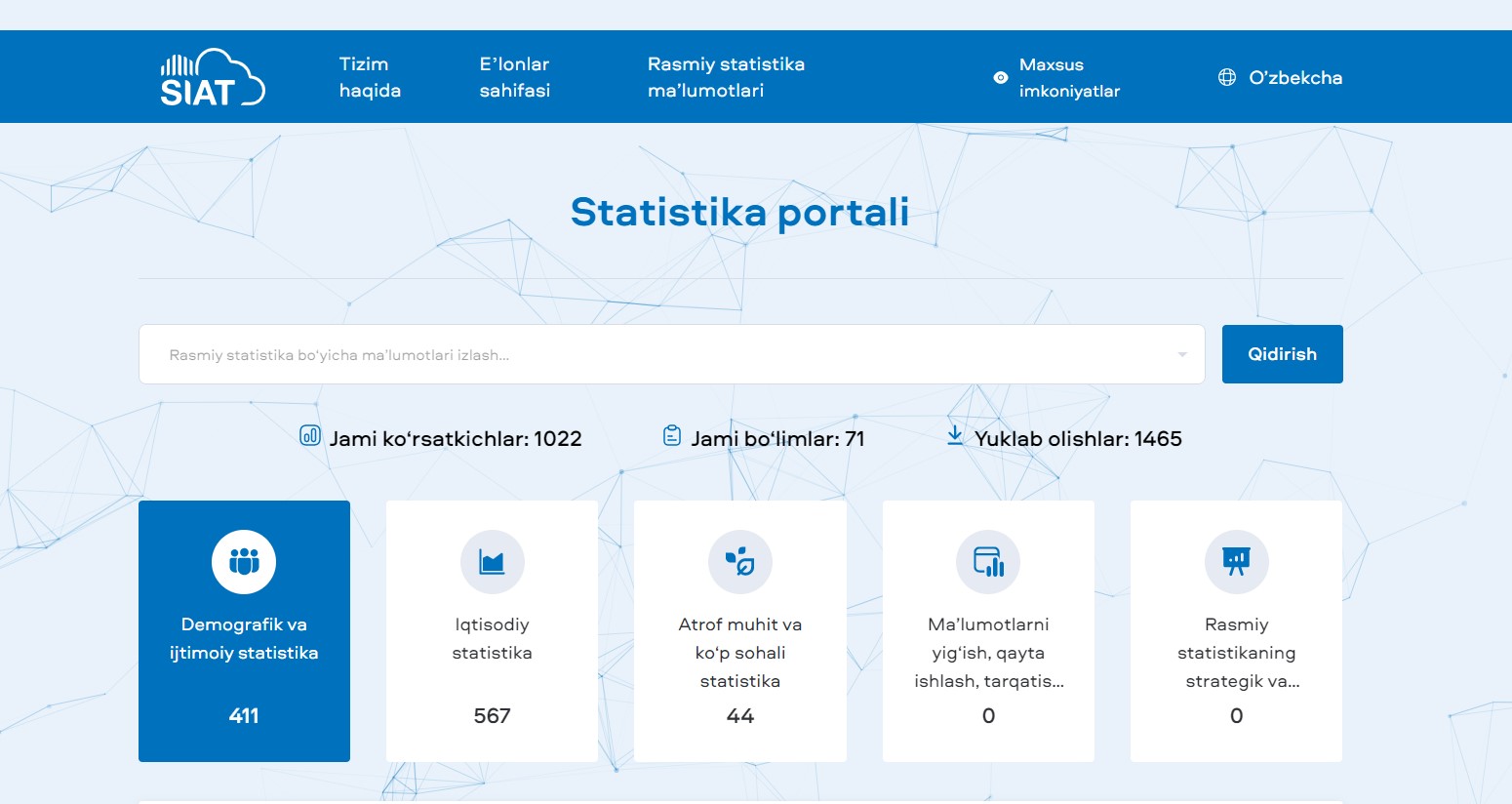1512x804 pixels.
Task: Open the search suggestions dropdown arrow
Action: 1181,354
